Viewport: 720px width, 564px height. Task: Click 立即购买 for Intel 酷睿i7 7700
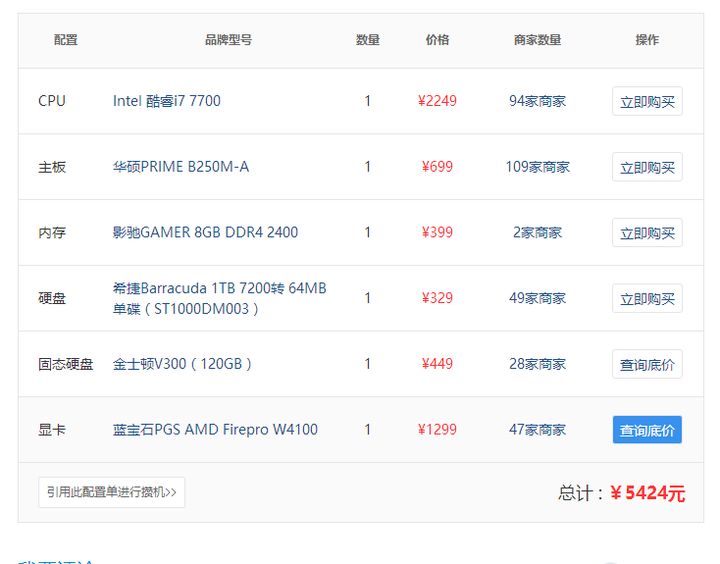(647, 101)
